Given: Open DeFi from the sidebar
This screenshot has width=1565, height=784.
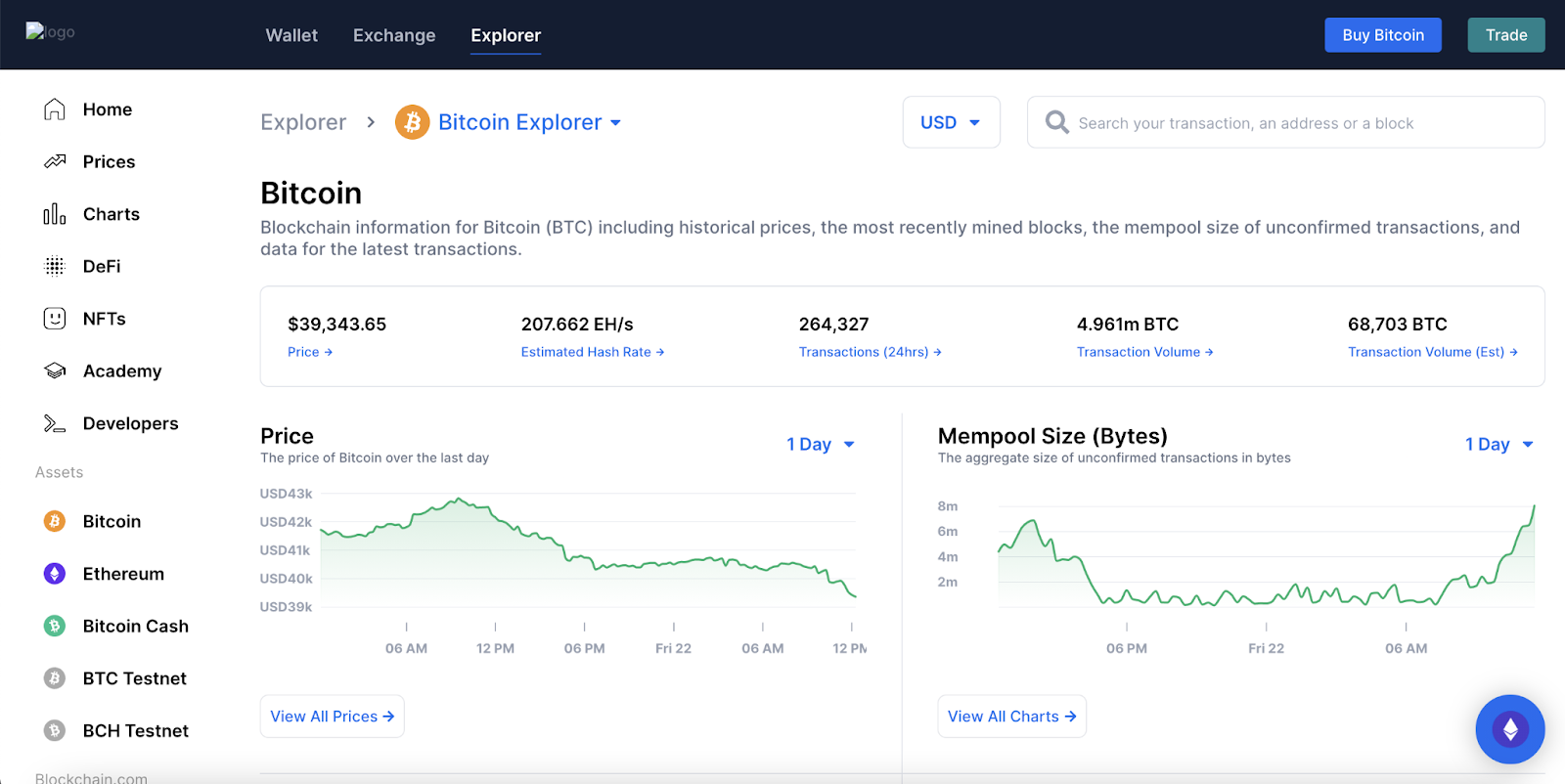Looking at the screenshot, I should (102, 266).
